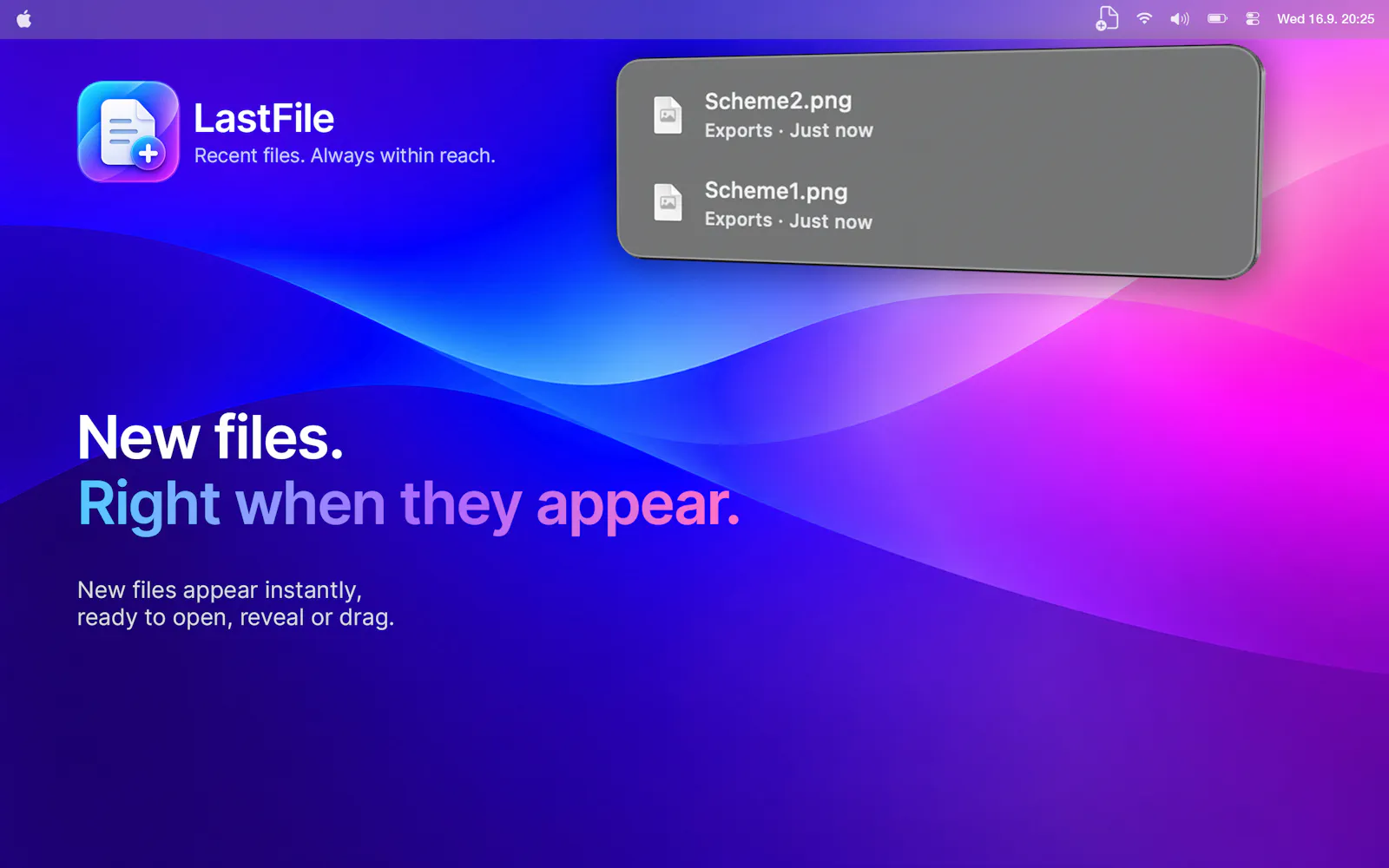Open the Apple menu

point(24,18)
